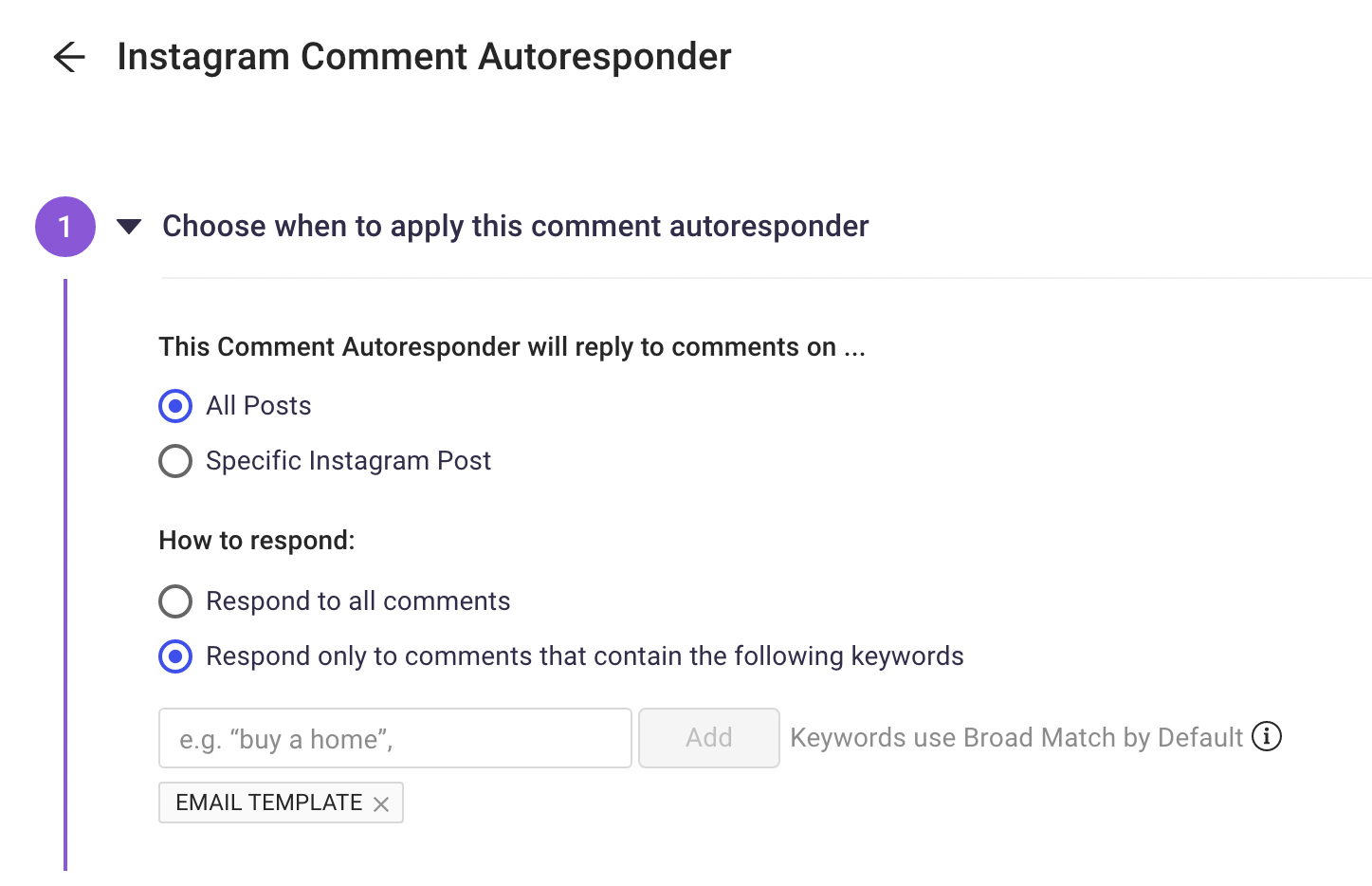The image size is (1372, 886).
Task: Click the Instagram Comment Autoresponder page title
Action: pos(424,57)
